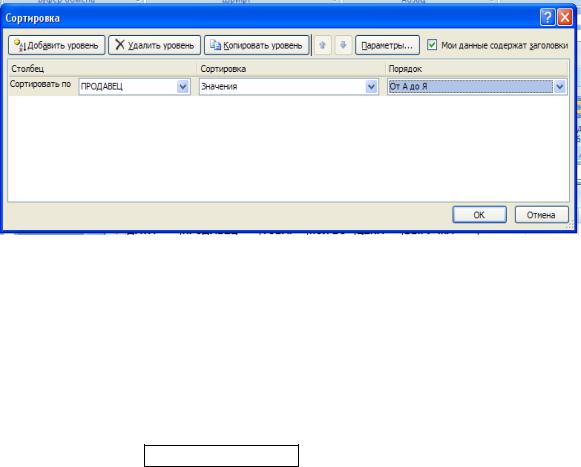Open the Параметры... sort options
This screenshot has width=581, height=467.
[x=387, y=45]
